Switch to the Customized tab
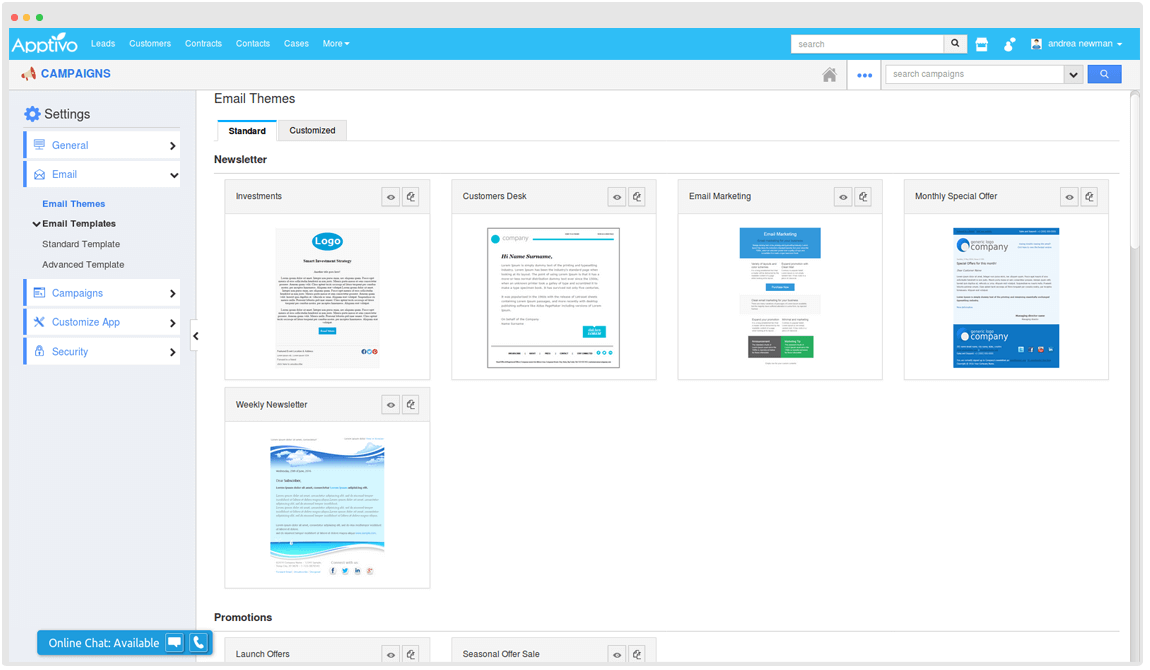This screenshot has height=670, width=1150. (312, 130)
